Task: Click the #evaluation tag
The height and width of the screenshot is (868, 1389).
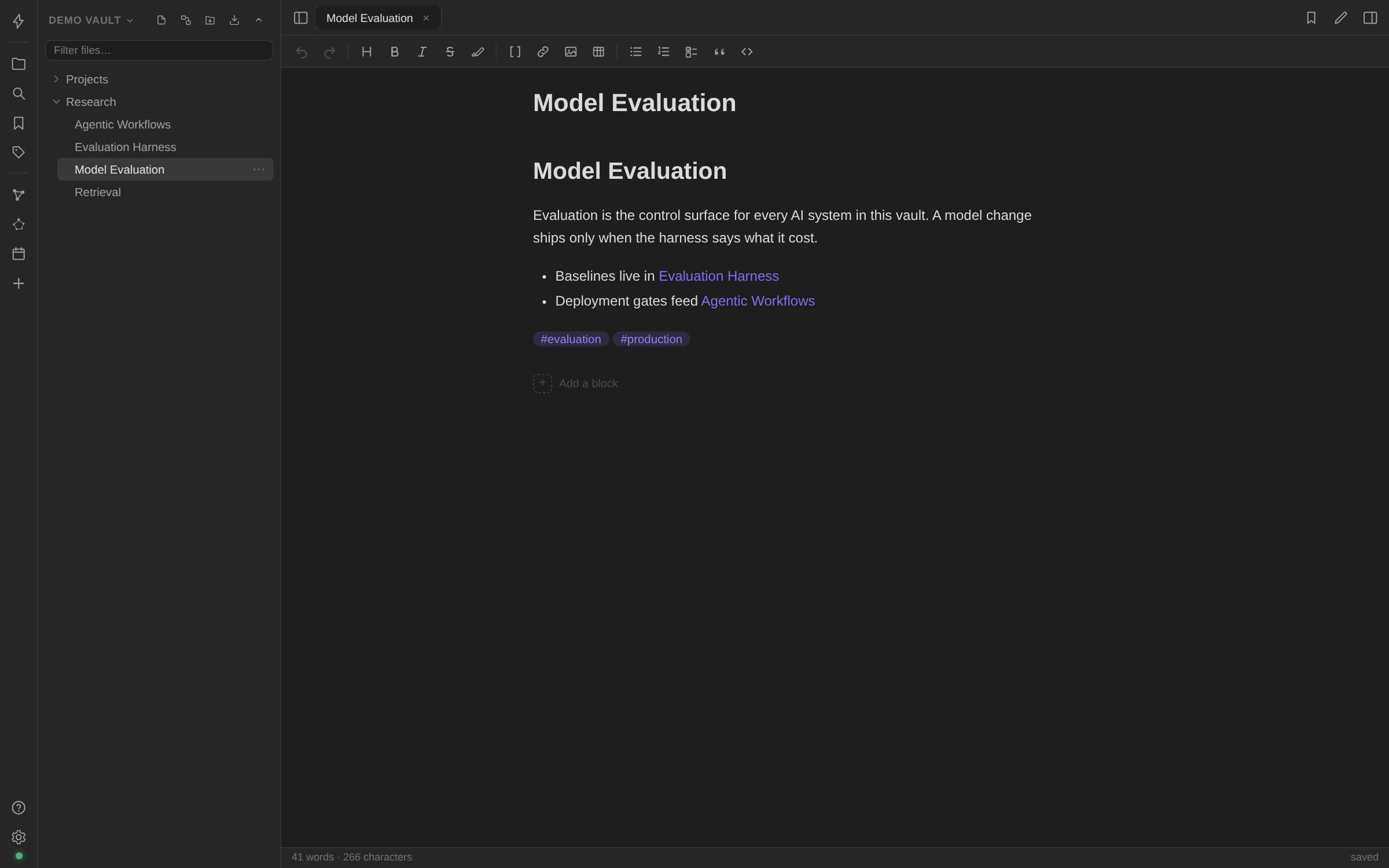Action: click(571, 339)
